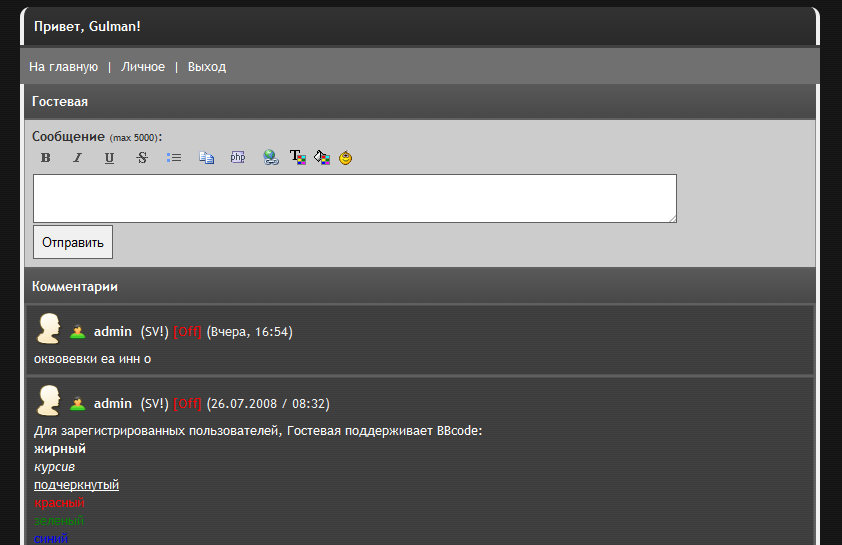Insert PHP code tag

coord(237,157)
